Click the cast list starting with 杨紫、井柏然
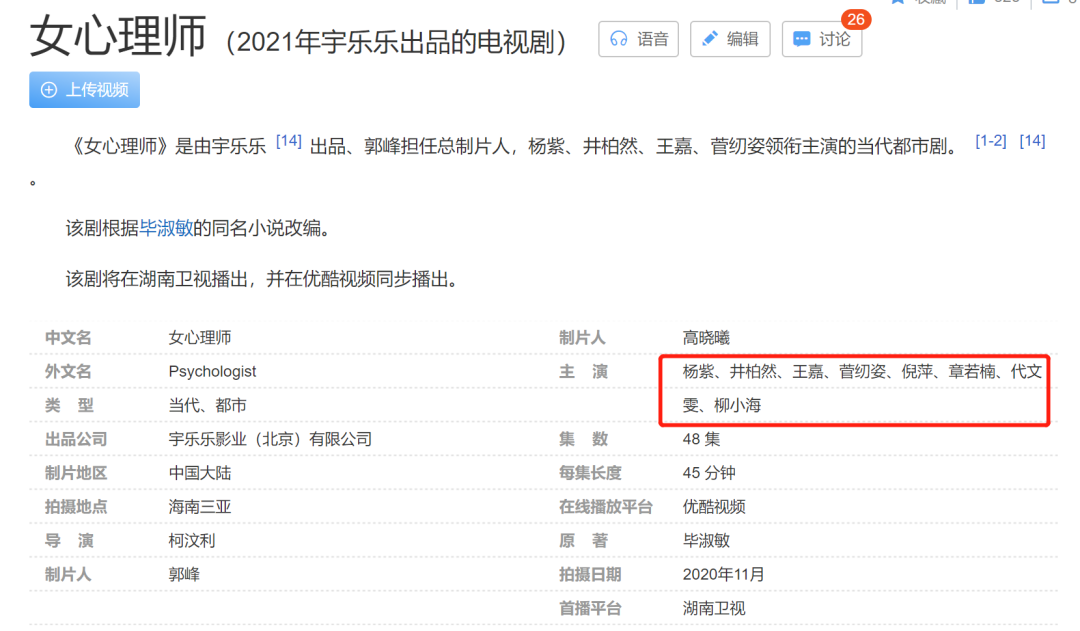 click(x=862, y=389)
